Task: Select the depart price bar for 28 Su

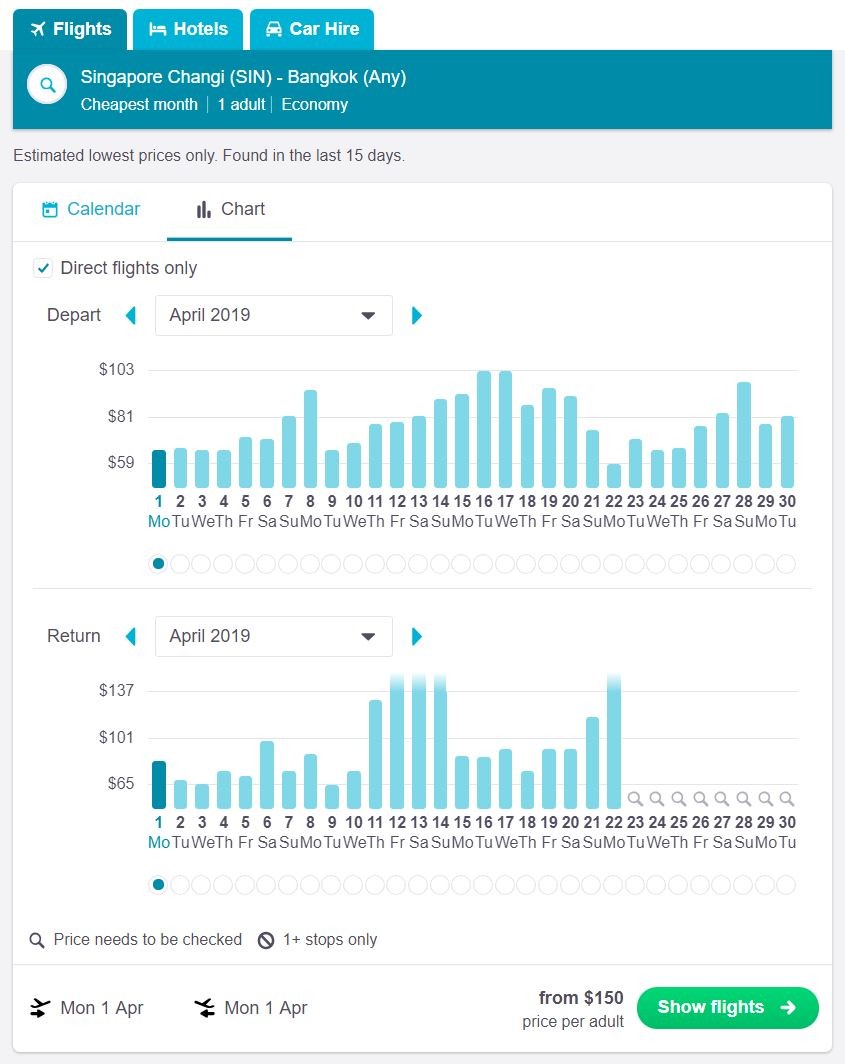Action: (744, 435)
